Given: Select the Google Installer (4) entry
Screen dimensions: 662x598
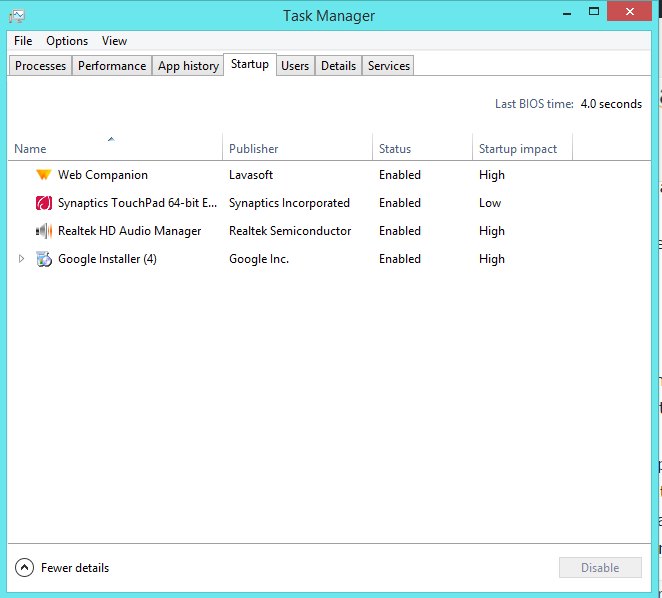Looking at the screenshot, I should (107, 259).
